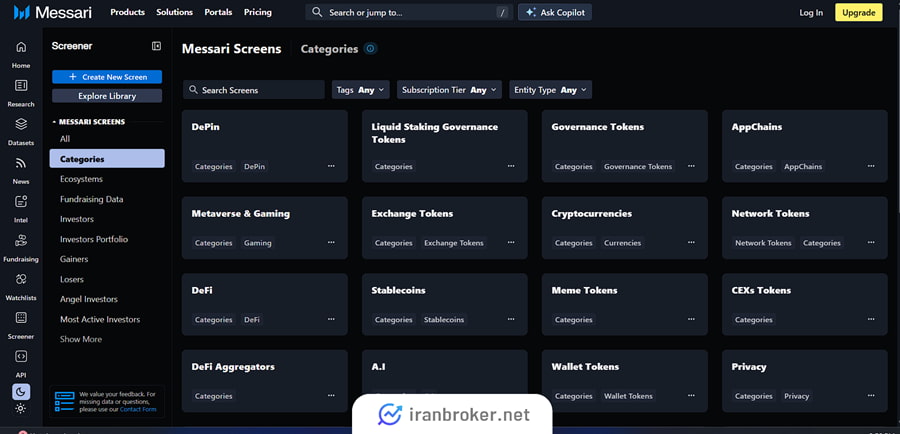This screenshot has height=434, width=900.
Task: Click Ask Copilot button
Action: click(x=554, y=12)
